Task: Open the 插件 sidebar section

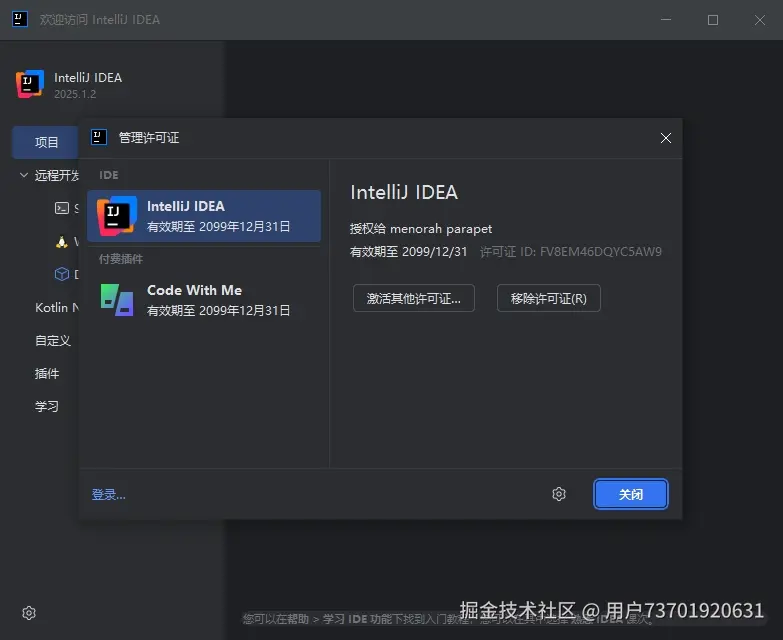Action: tap(47, 373)
